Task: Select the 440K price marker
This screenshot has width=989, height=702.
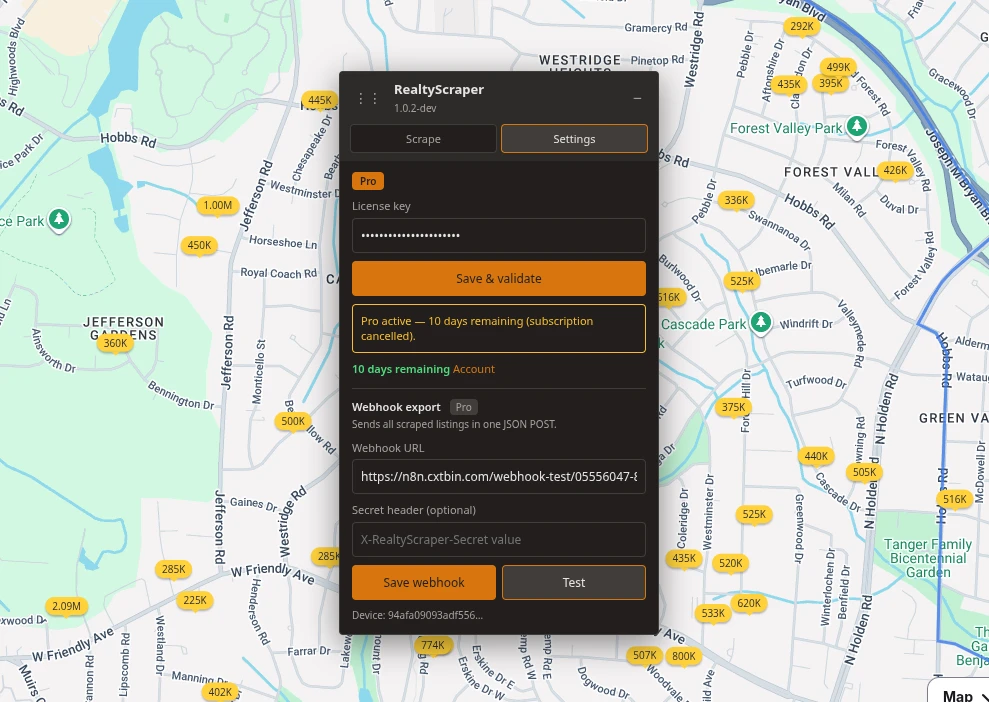Action: (816, 456)
